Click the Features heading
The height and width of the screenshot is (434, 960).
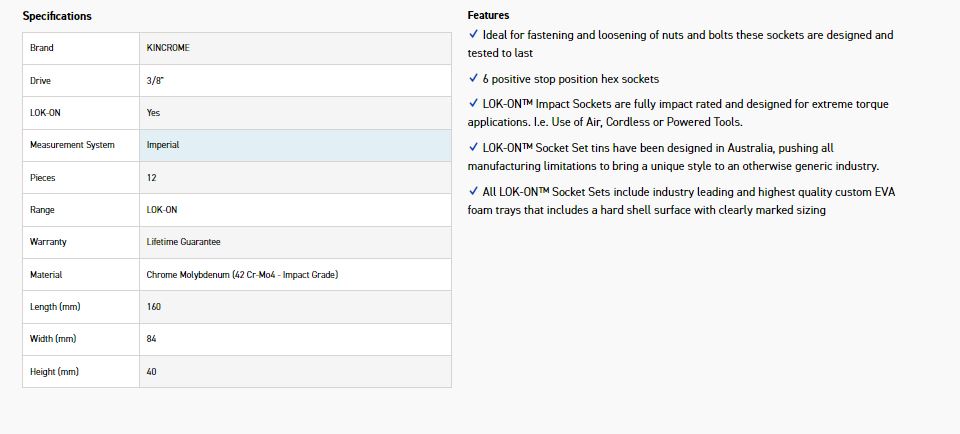[x=488, y=15]
